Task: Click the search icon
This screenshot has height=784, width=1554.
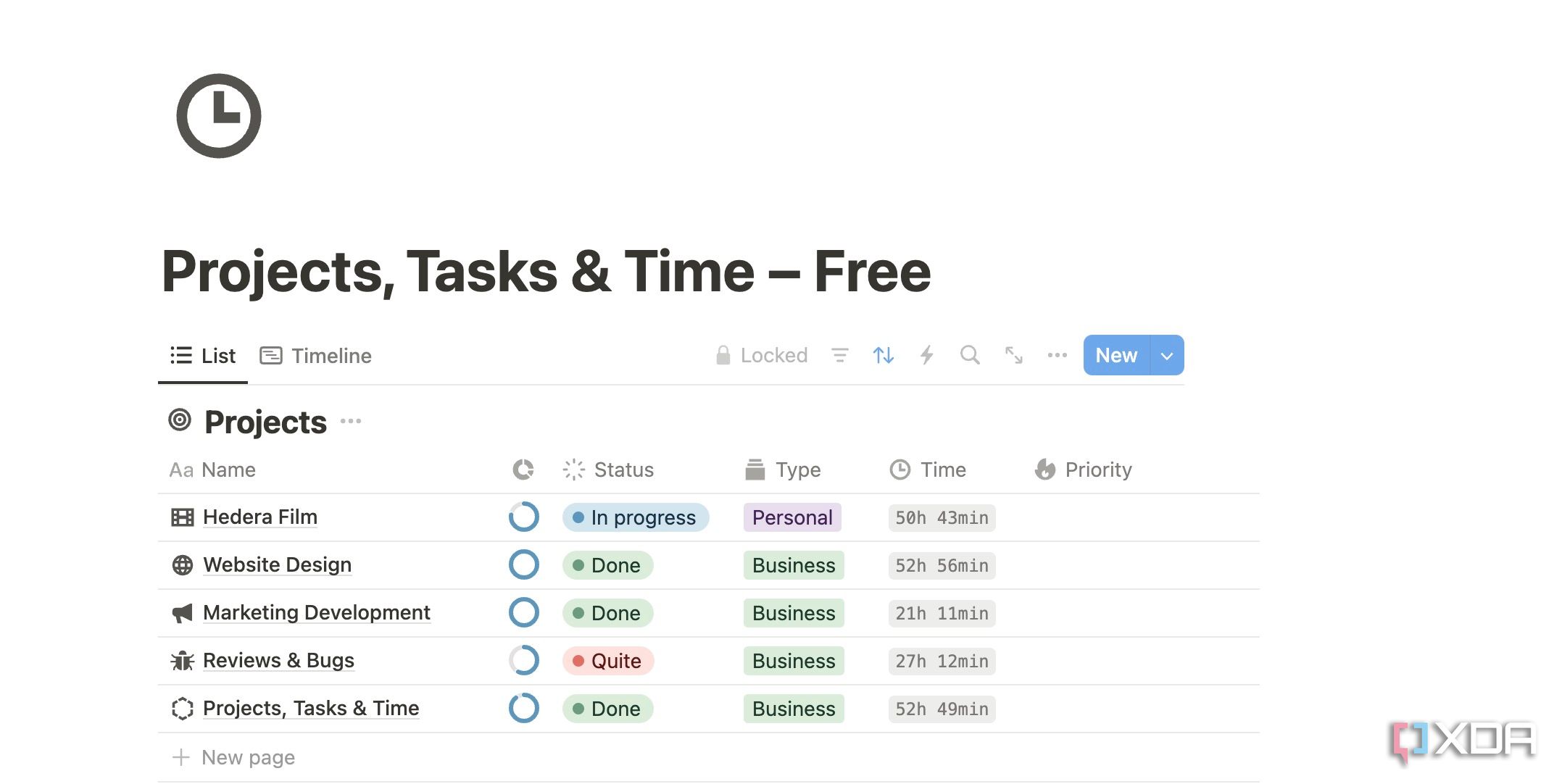Action: [969, 355]
